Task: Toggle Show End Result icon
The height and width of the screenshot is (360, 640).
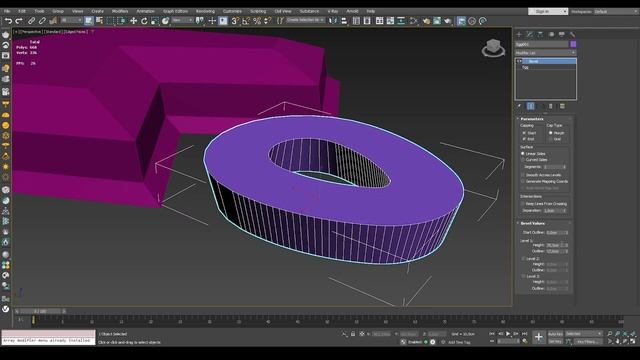Action: [x=531, y=106]
